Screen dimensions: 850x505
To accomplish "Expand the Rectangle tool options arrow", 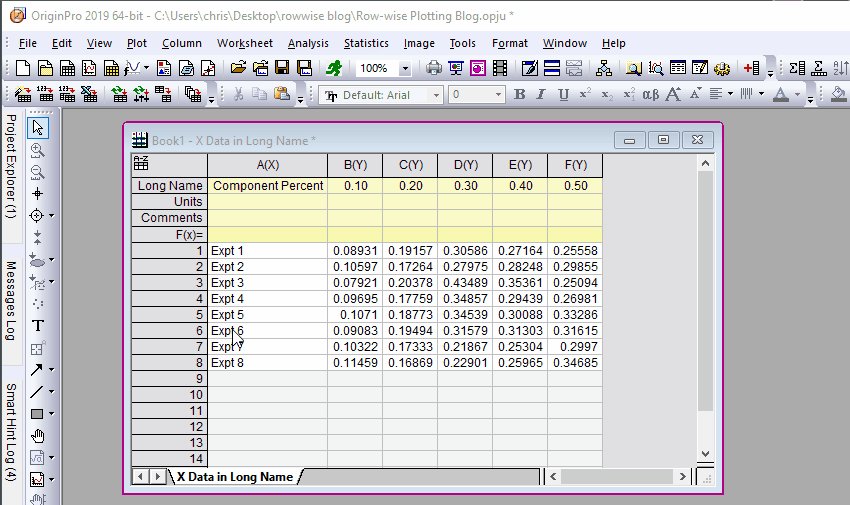I will [x=51, y=414].
